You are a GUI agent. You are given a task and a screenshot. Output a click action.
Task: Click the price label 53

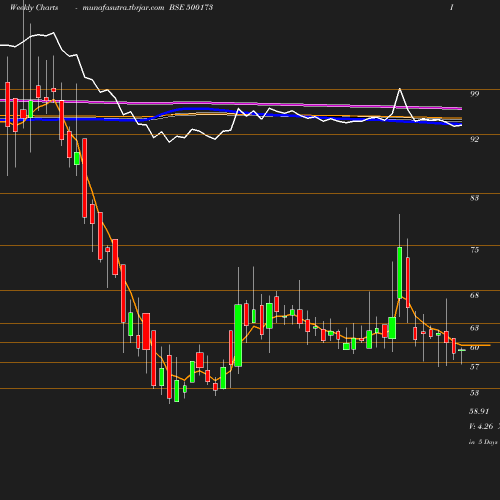click(475, 393)
